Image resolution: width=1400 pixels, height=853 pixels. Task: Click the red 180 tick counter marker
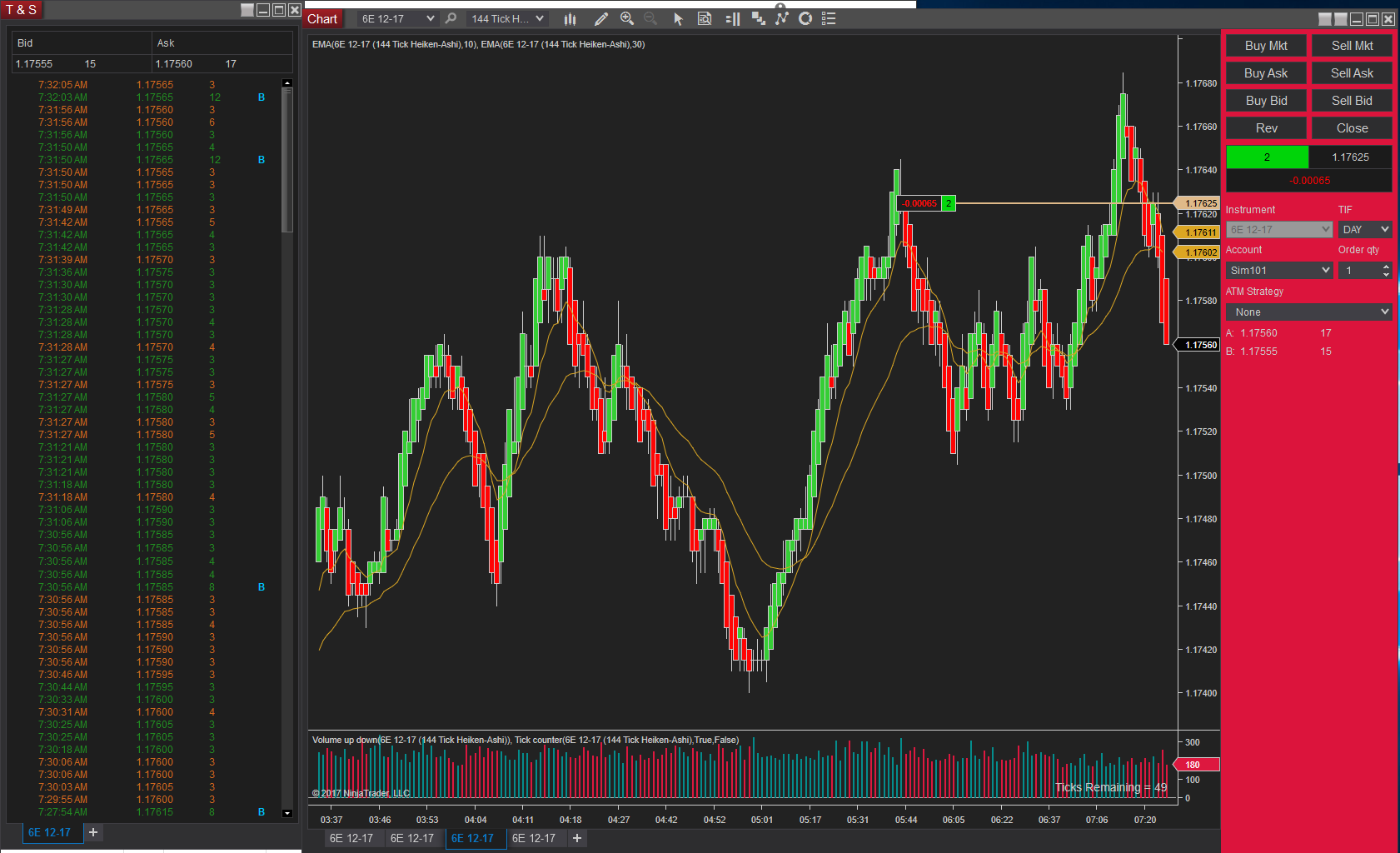pos(1196,765)
